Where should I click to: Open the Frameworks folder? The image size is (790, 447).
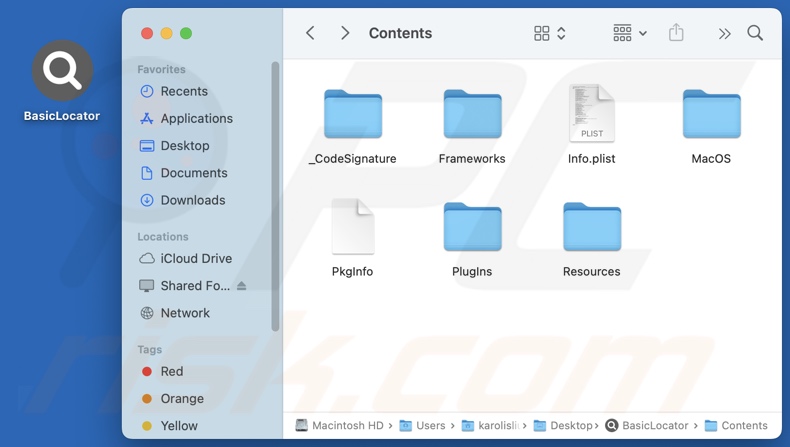click(472, 115)
